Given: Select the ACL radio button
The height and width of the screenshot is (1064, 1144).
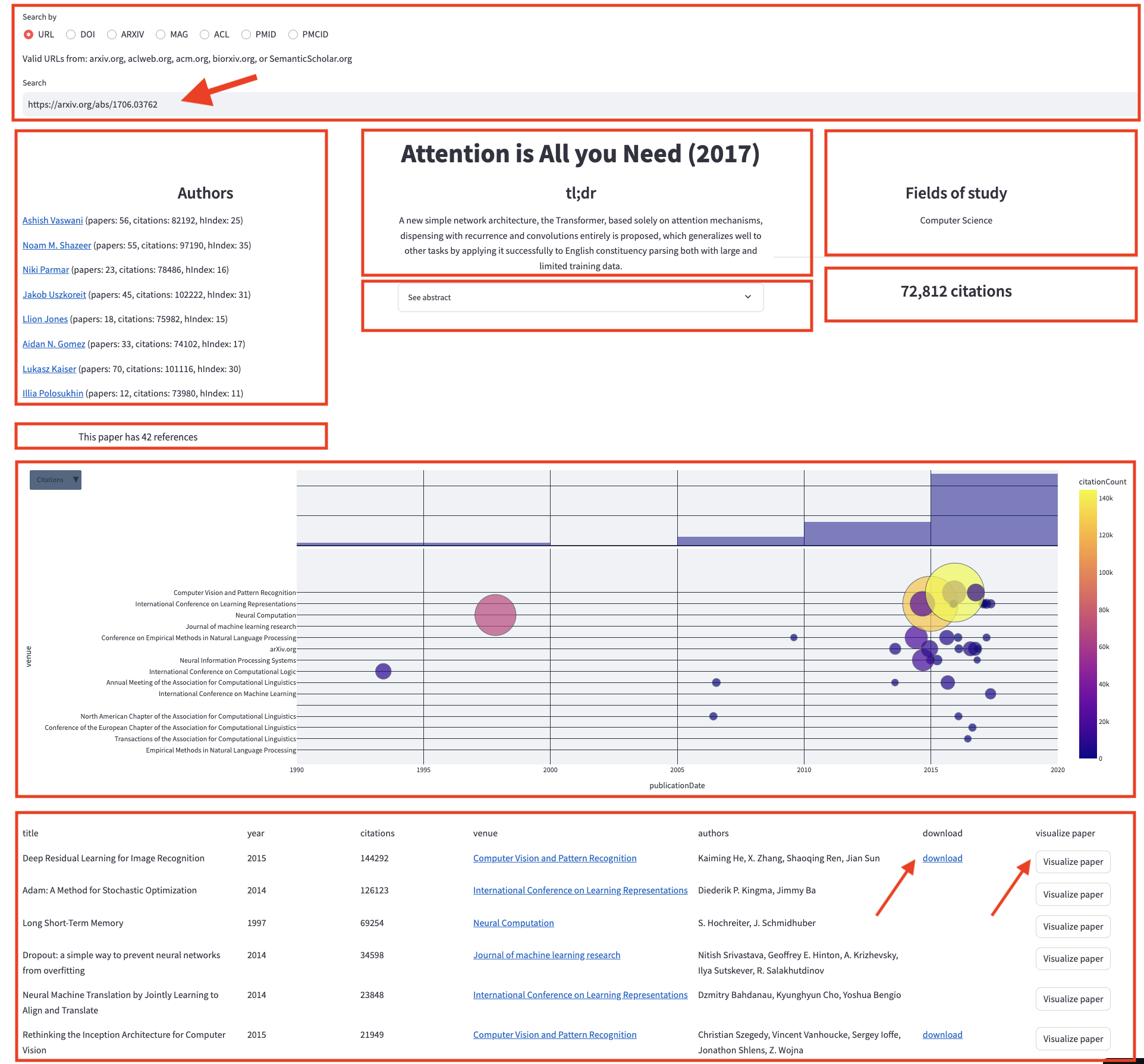Looking at the screenshot, I should coord(205,34).
